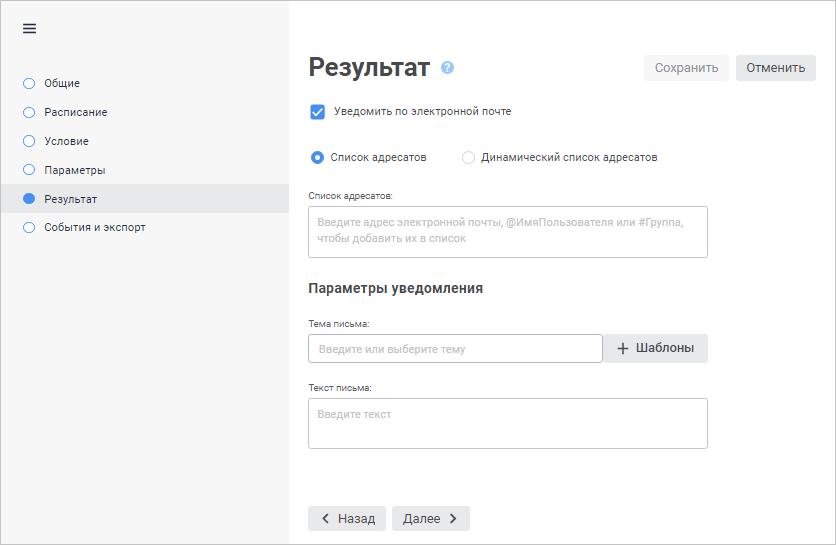The image size is (836, 545).
Task: Click the step circle beside Общие
Action: coord(29,83)
